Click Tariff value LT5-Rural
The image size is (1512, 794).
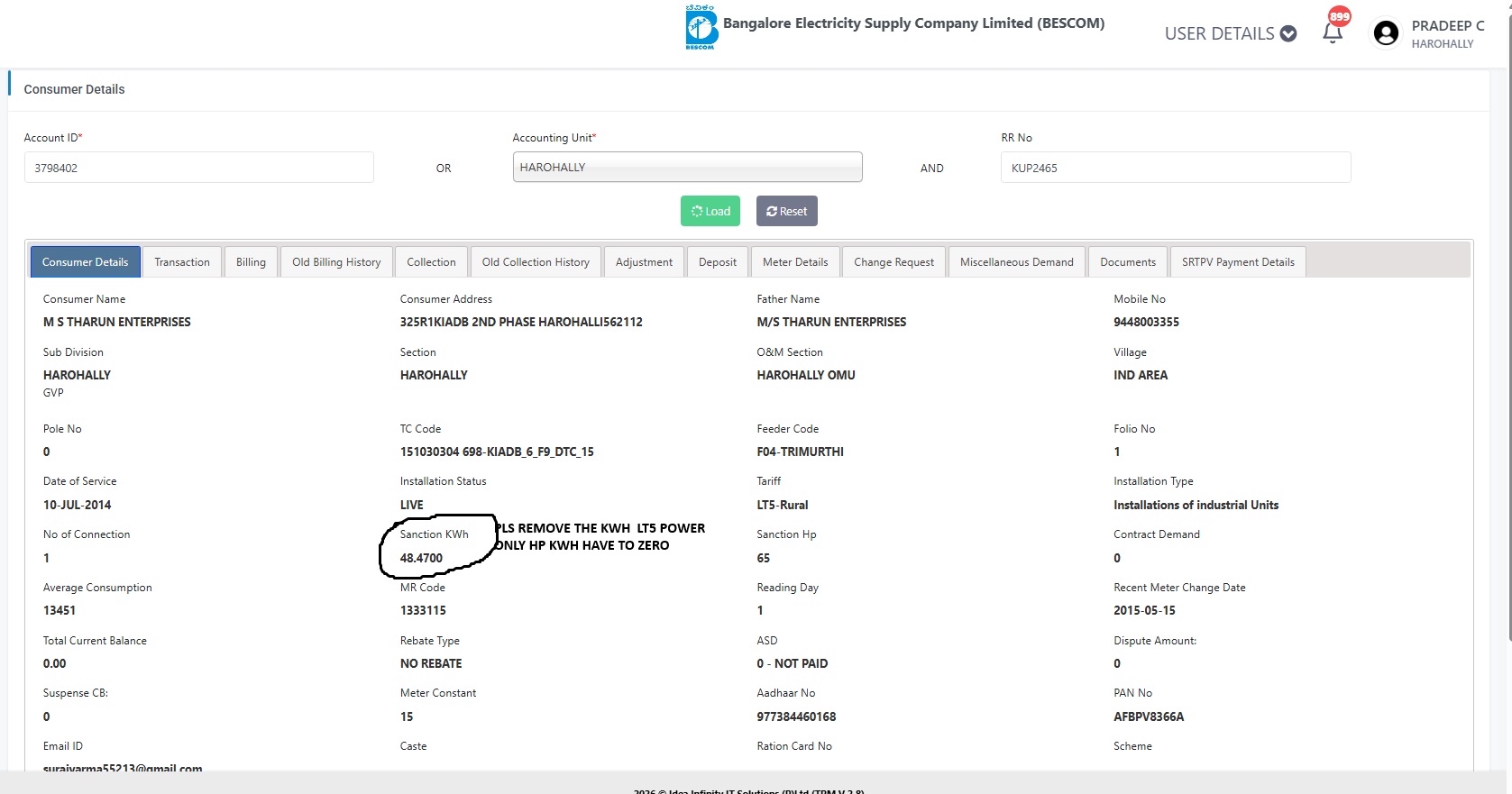pos(783,505)
